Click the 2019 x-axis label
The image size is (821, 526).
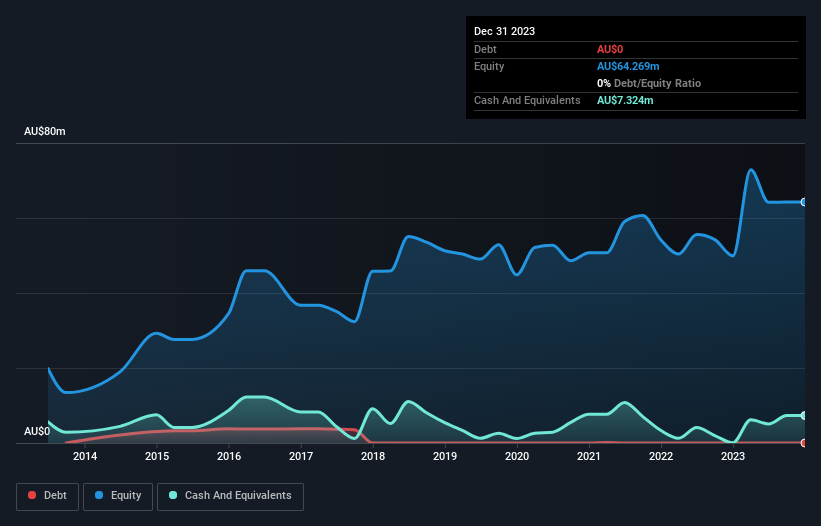click(445, 456)
